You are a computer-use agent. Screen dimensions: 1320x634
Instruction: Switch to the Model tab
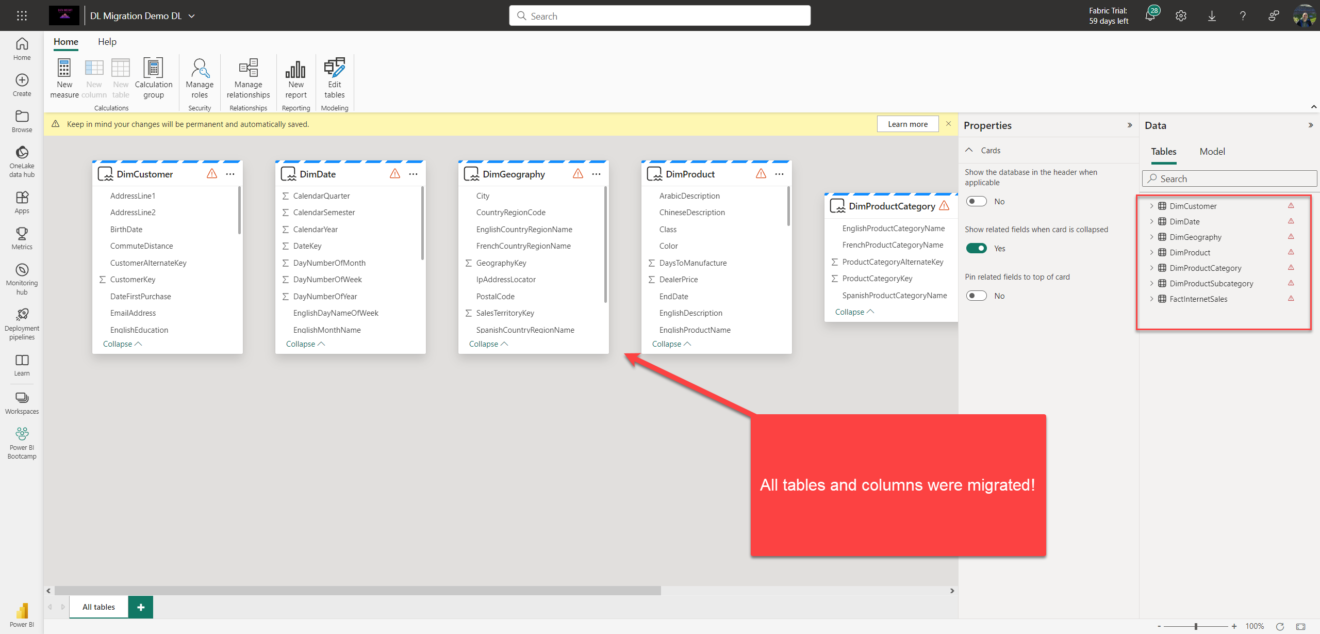coord(1212,151)
